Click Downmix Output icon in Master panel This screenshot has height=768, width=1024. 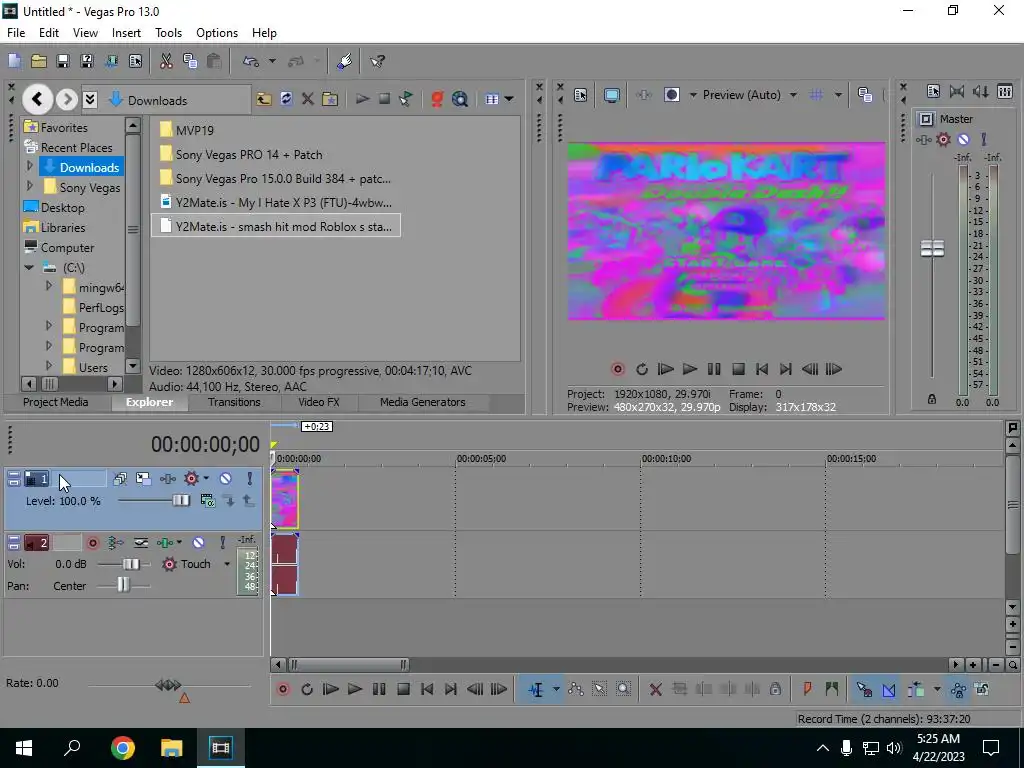957,91
